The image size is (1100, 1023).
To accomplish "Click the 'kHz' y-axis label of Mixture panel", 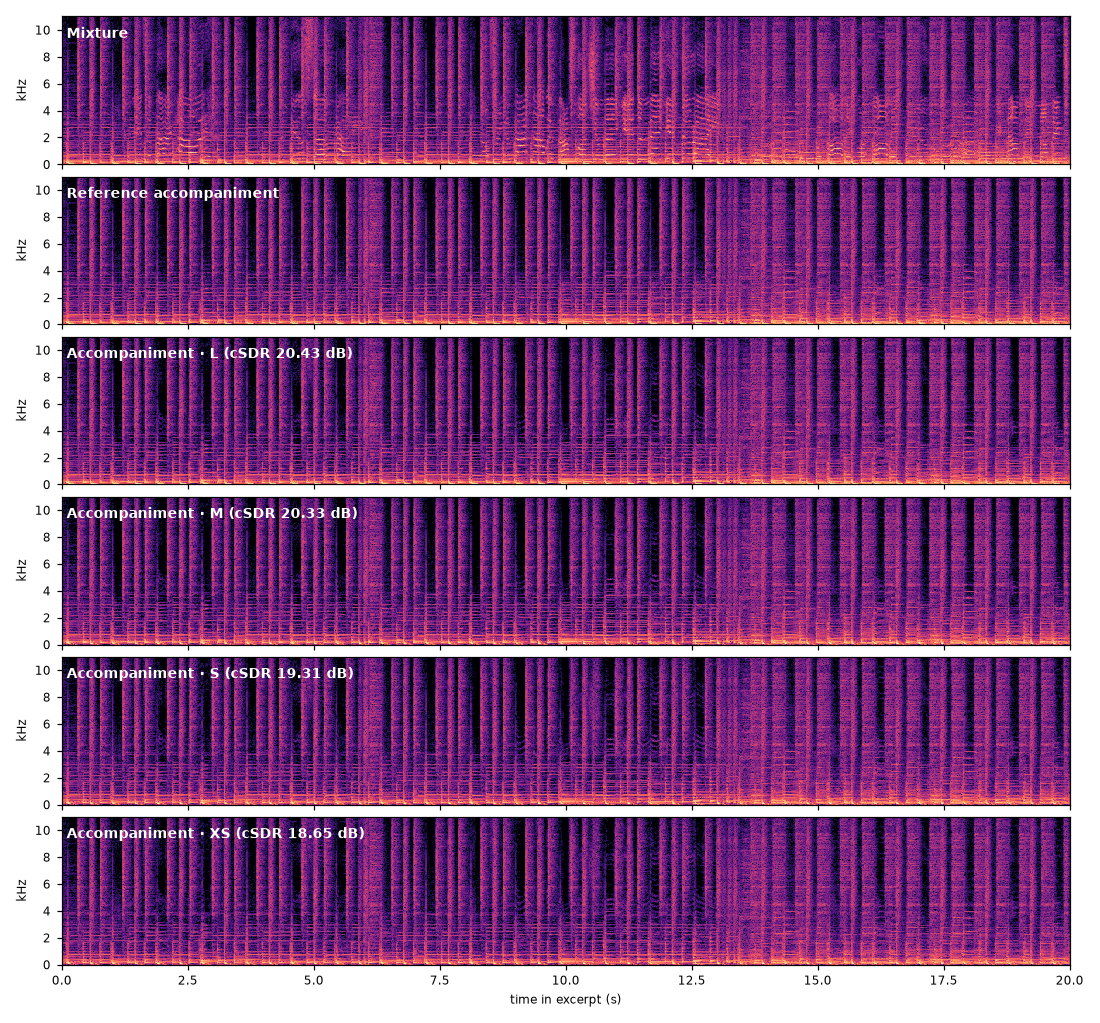I will (x=22, y=91).
